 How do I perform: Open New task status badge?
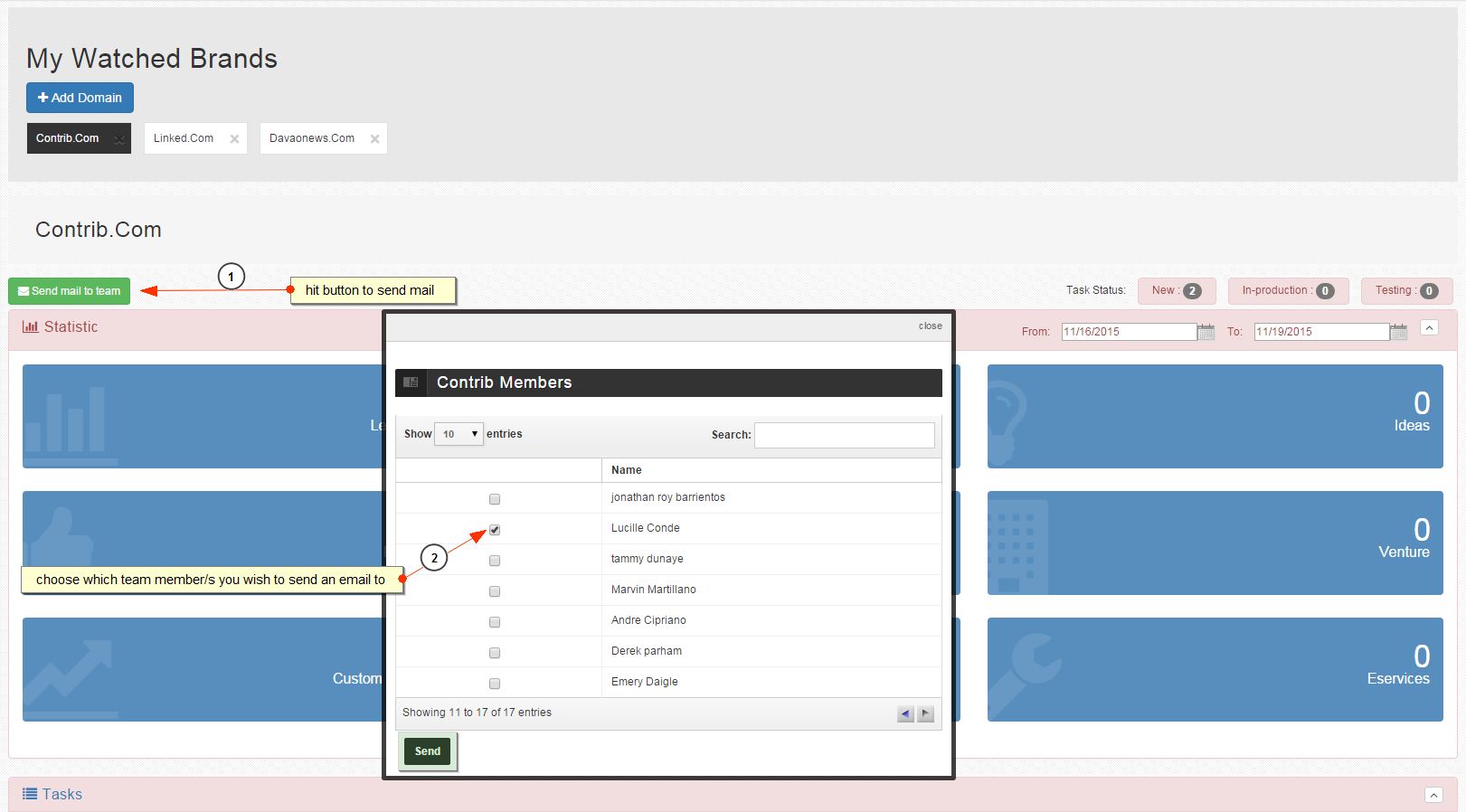click(1177, 290)
